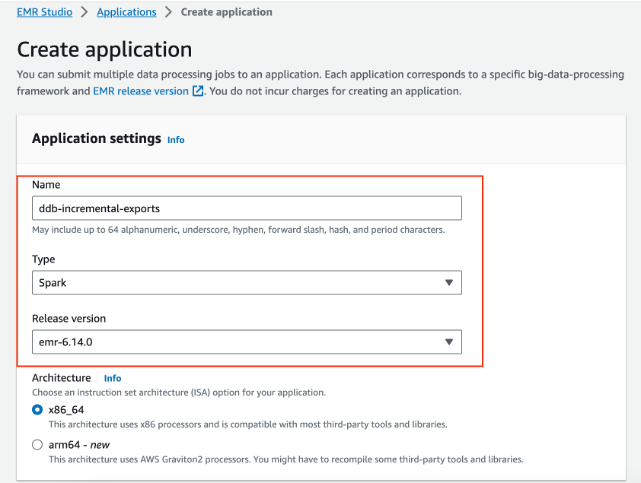The height and width of the screenshot is (483, 641).
Task: Open the EMR Studio breadcrumb link
Action: coord(45,12)
